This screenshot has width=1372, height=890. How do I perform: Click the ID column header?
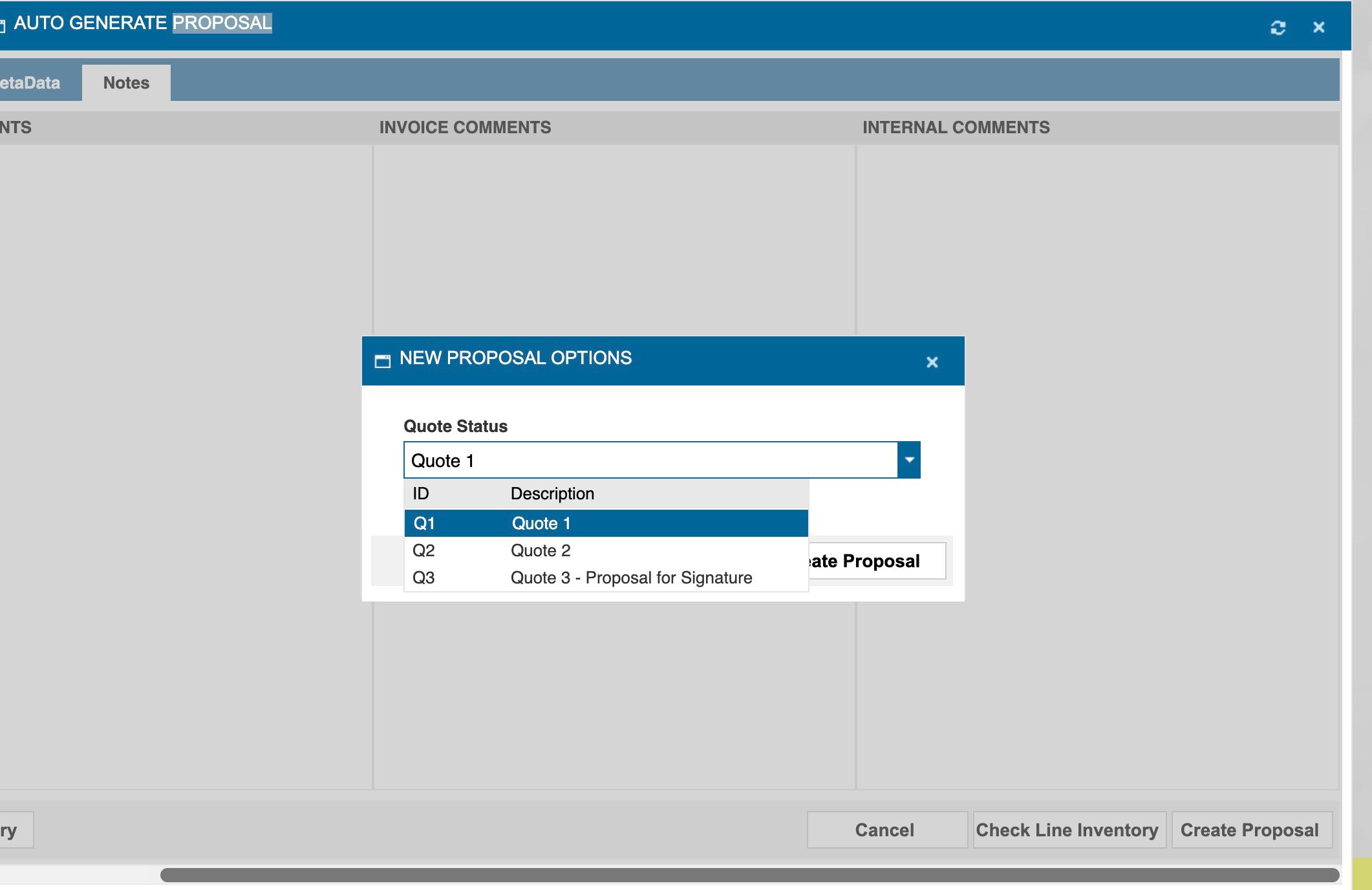(x=421, y=494)
